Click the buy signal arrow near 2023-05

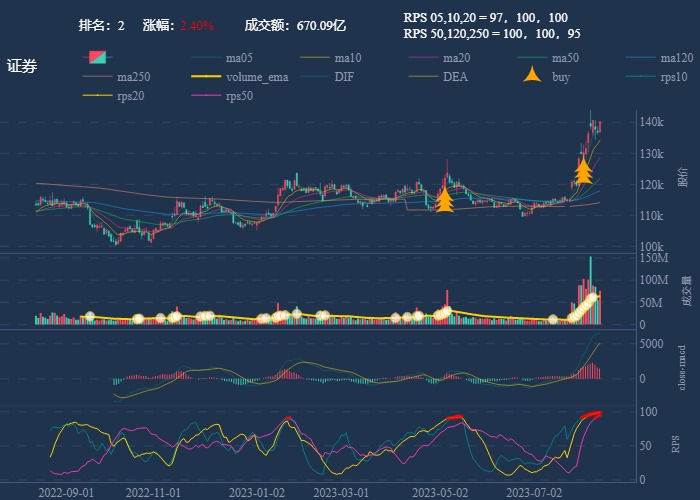point(445,202)
